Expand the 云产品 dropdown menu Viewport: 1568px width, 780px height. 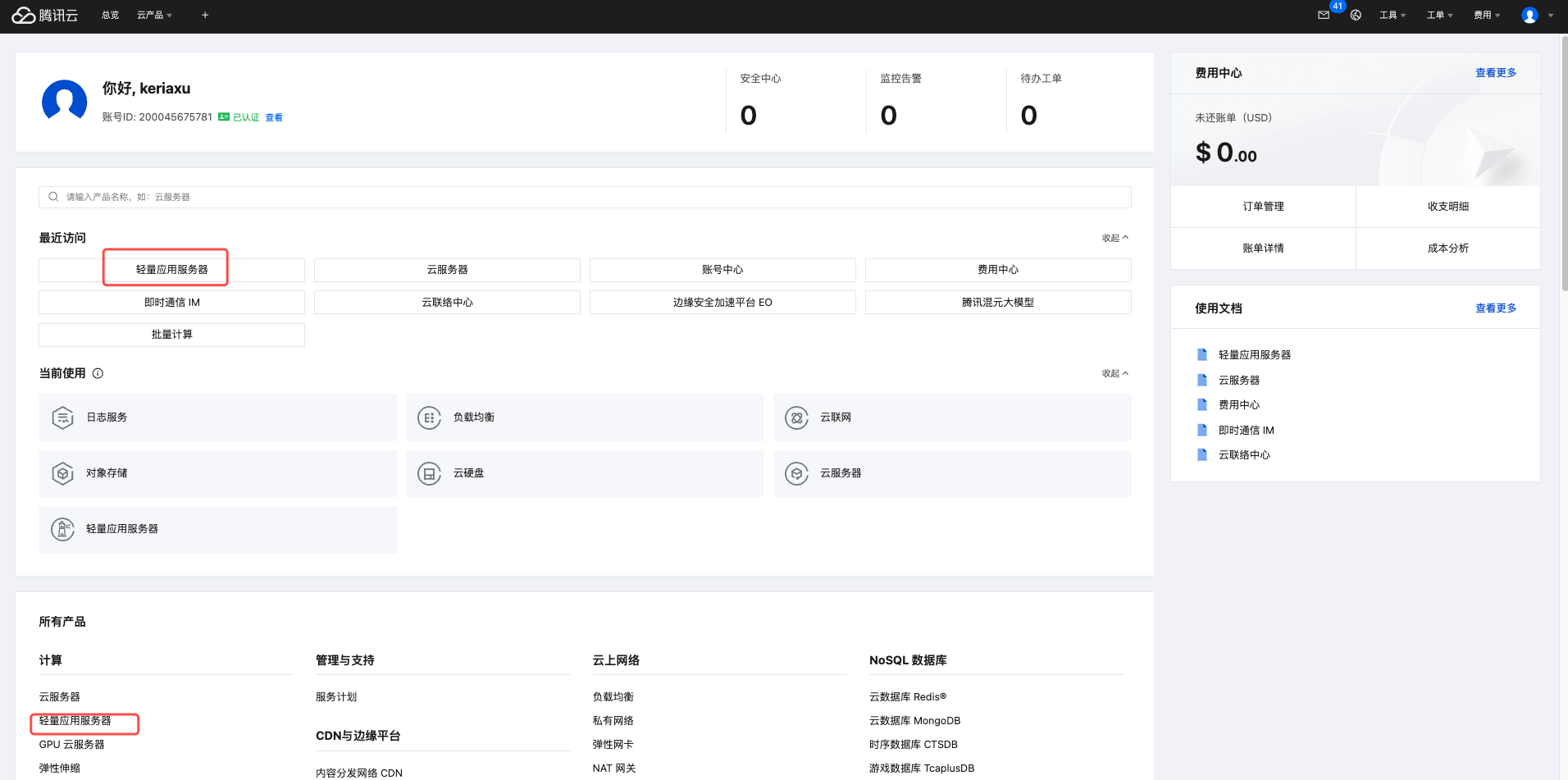(x=154, y=16)
